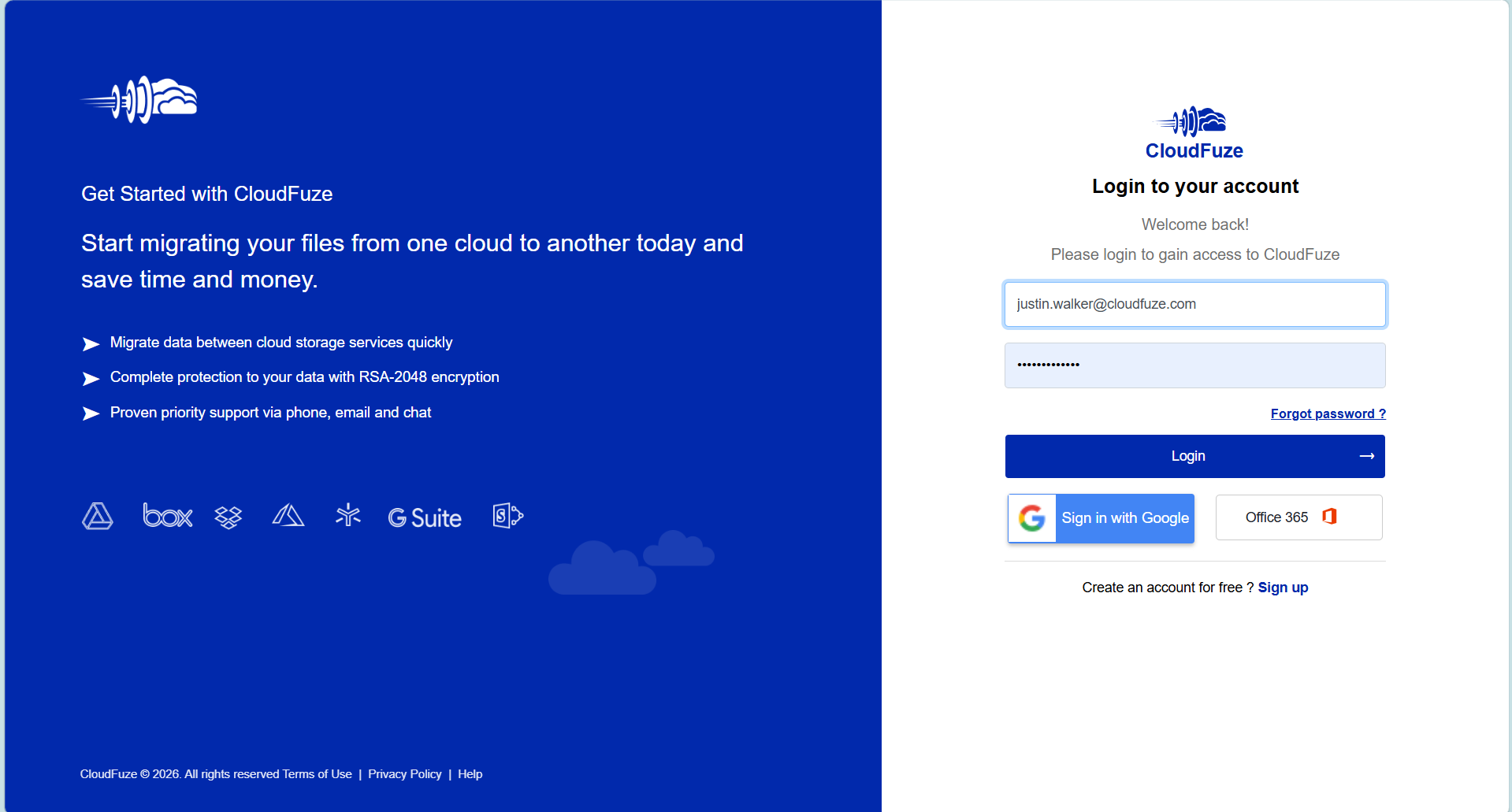Click the Google Drive service icon

tap(98, 517)
